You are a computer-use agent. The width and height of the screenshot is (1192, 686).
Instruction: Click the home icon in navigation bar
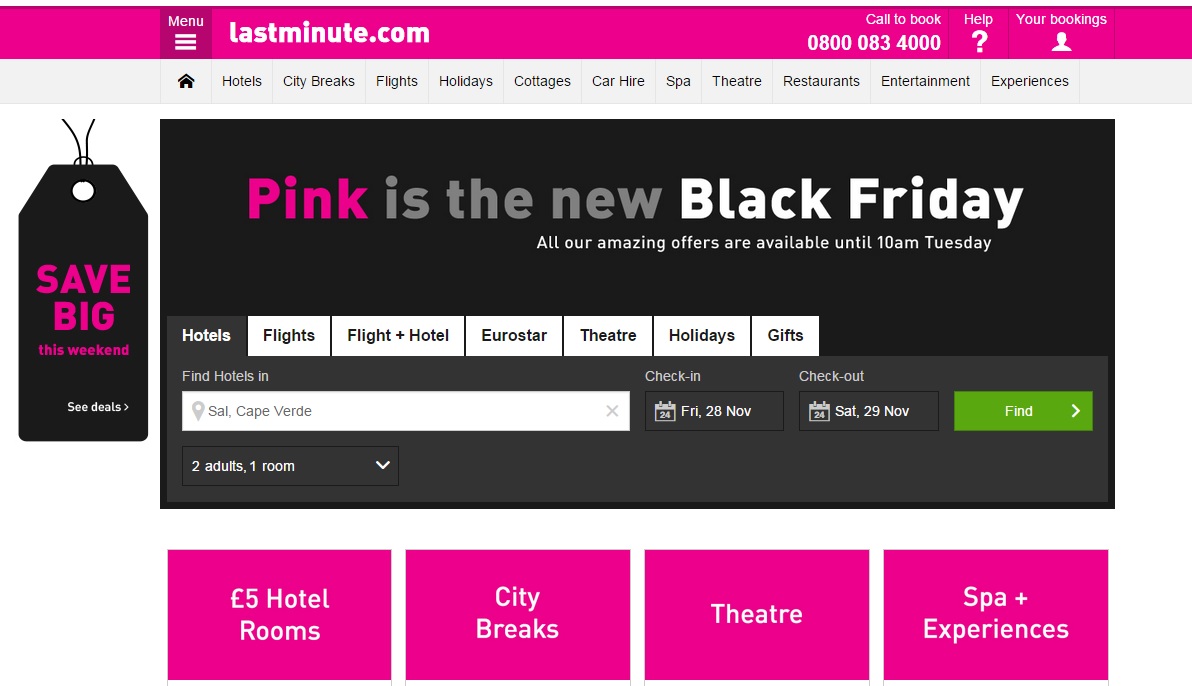tap(186, 81)
